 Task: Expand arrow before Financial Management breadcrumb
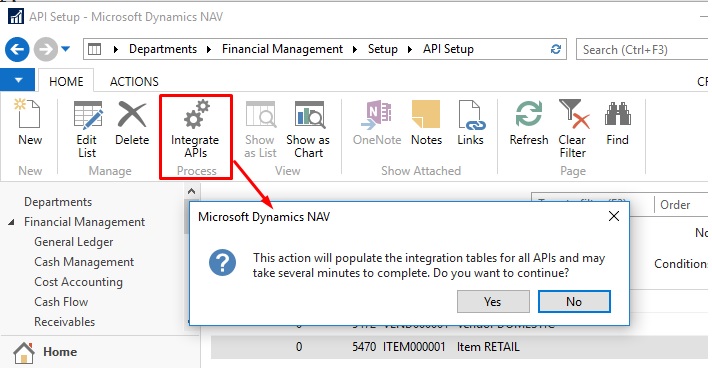(209, 49)
